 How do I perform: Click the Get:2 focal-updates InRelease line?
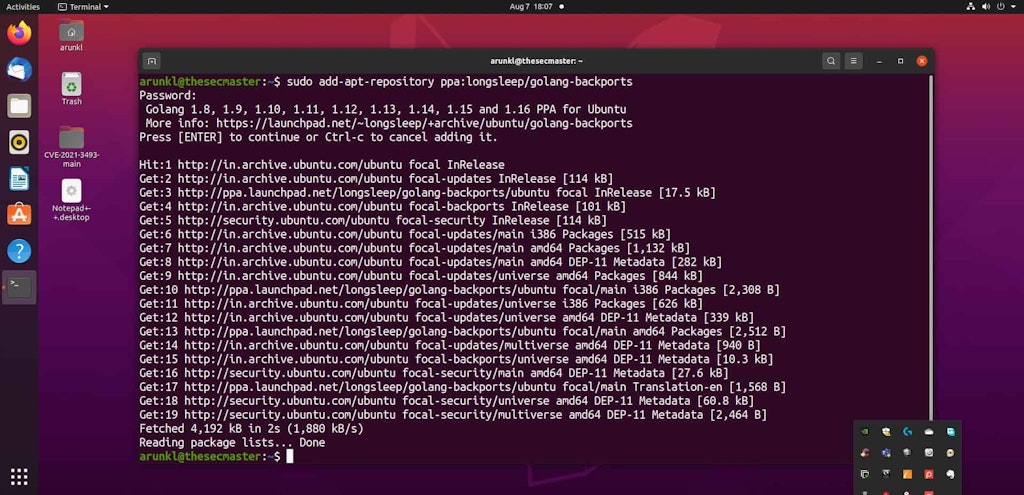pos(376,178)
